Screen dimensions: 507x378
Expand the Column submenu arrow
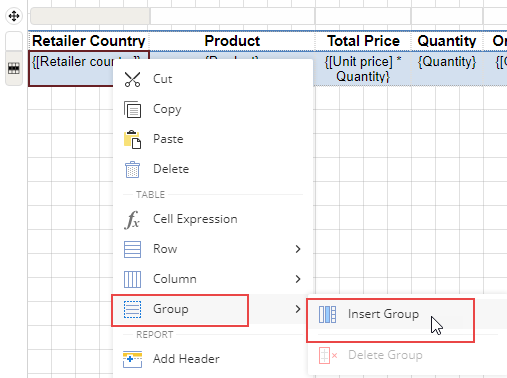click(x=298, y=279)
